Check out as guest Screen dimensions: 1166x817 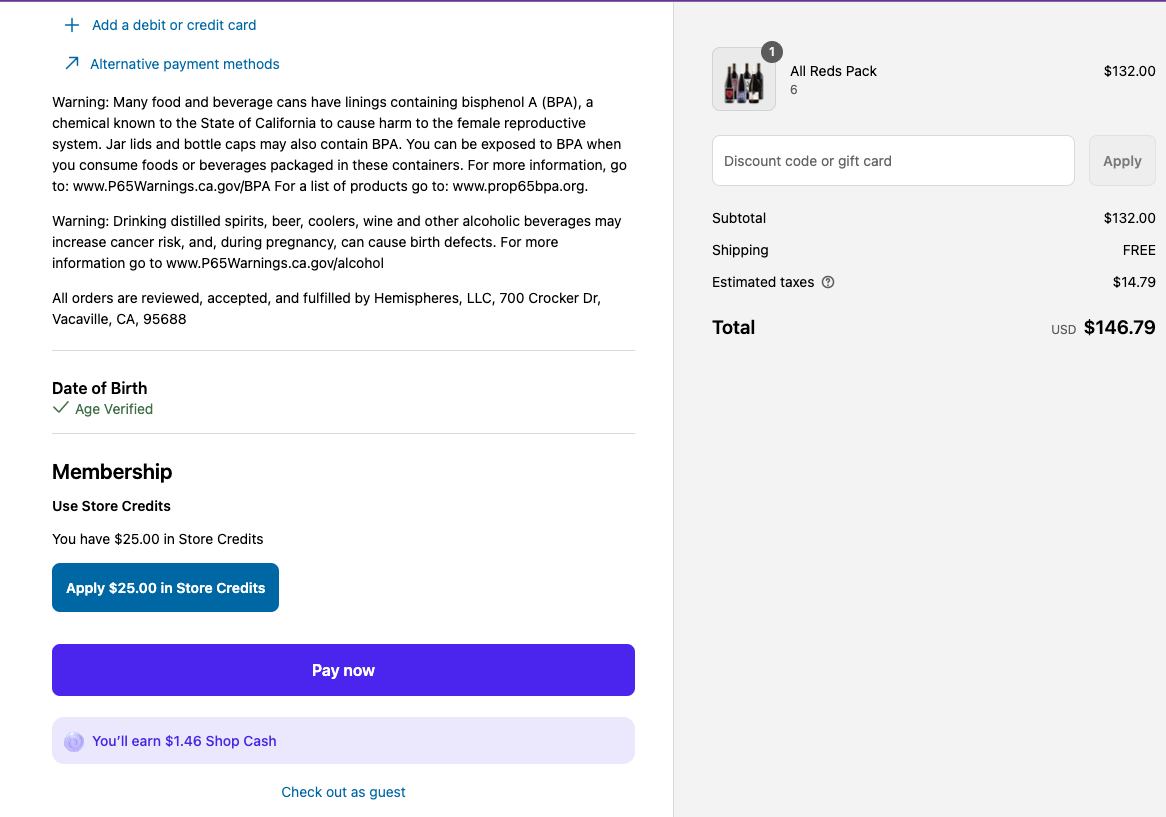tap(344, 792)
